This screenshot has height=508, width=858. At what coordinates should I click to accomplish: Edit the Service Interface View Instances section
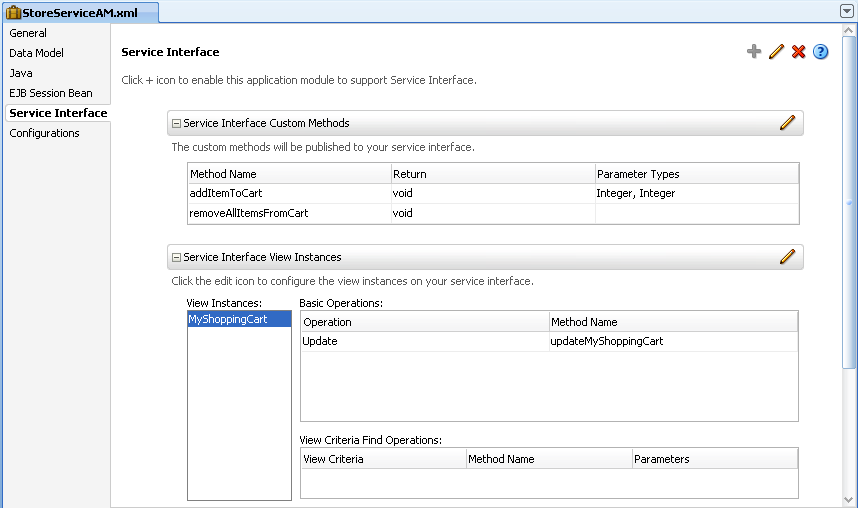787,257
